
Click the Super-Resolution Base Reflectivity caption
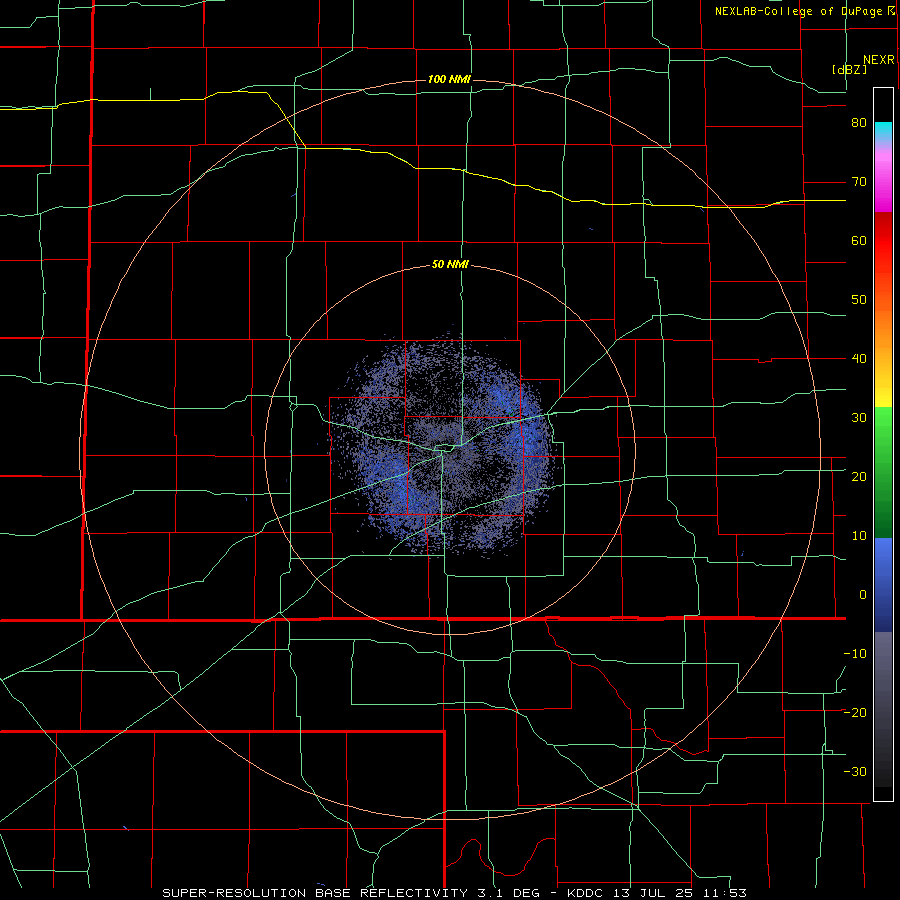pyautogui.click(x=454, y=893)
